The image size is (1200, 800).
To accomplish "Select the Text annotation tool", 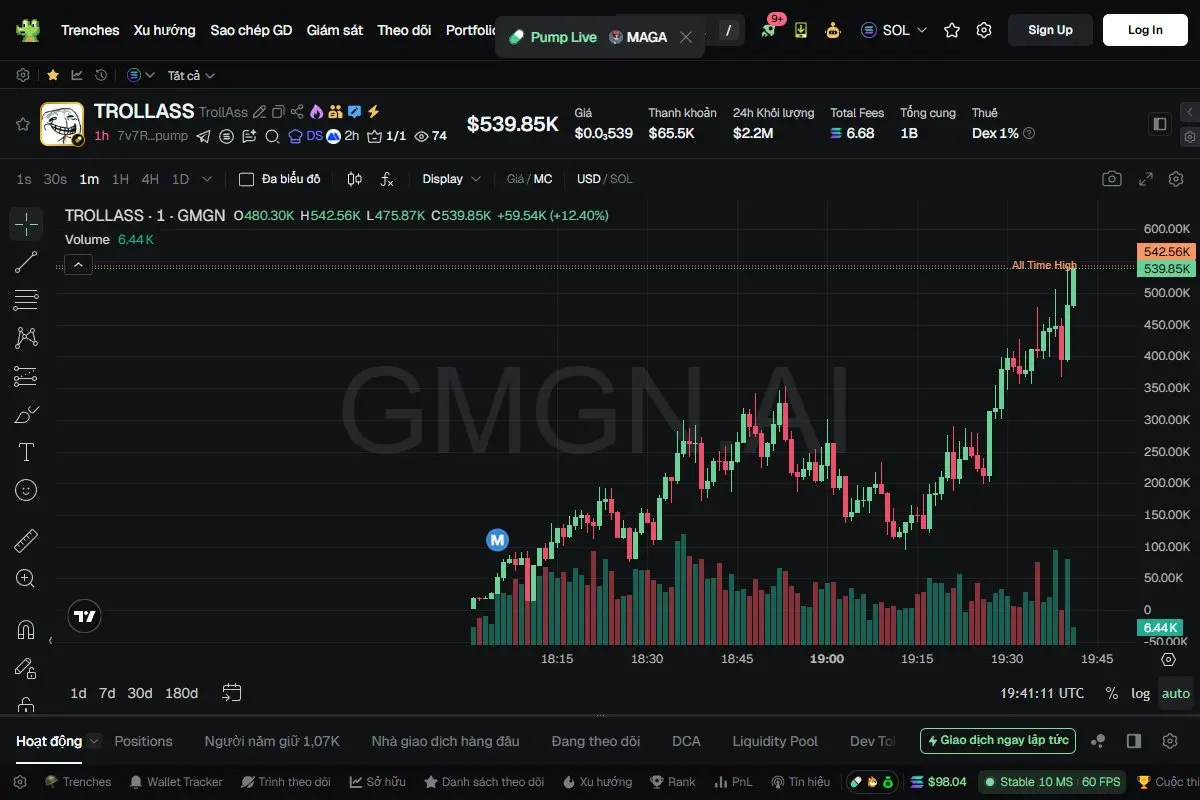I will pyautogui.click(x=26, y=452).
